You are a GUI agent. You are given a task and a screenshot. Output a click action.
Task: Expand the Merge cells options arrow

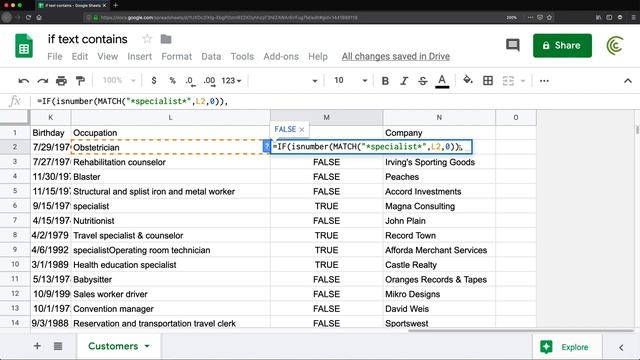(523, 81)
